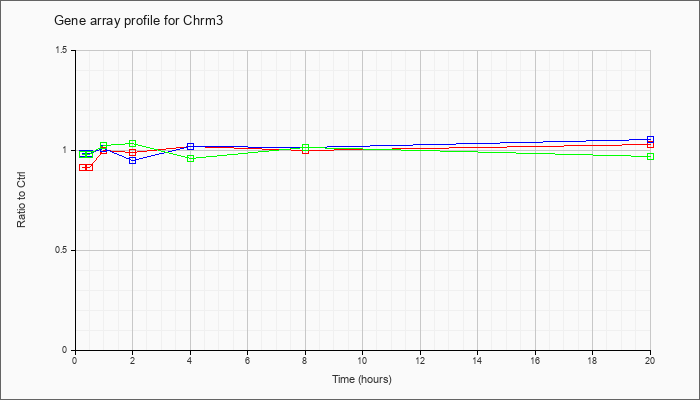Image resolution: width=700 pixels, height=400 pixels.
Task: Select the blue data marker at 4 hours
Action: point(190,147)
